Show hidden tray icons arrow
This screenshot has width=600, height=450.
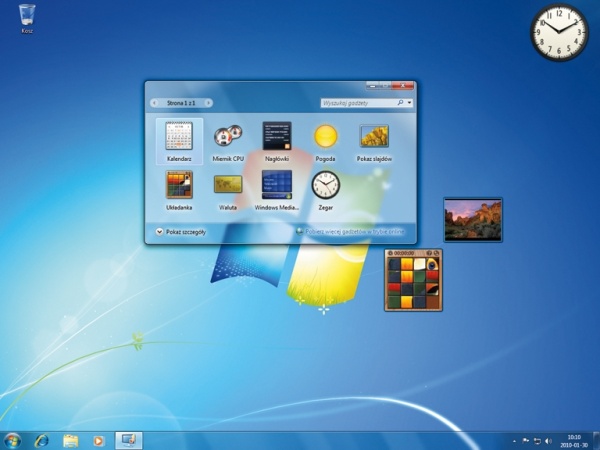point(514,441)
